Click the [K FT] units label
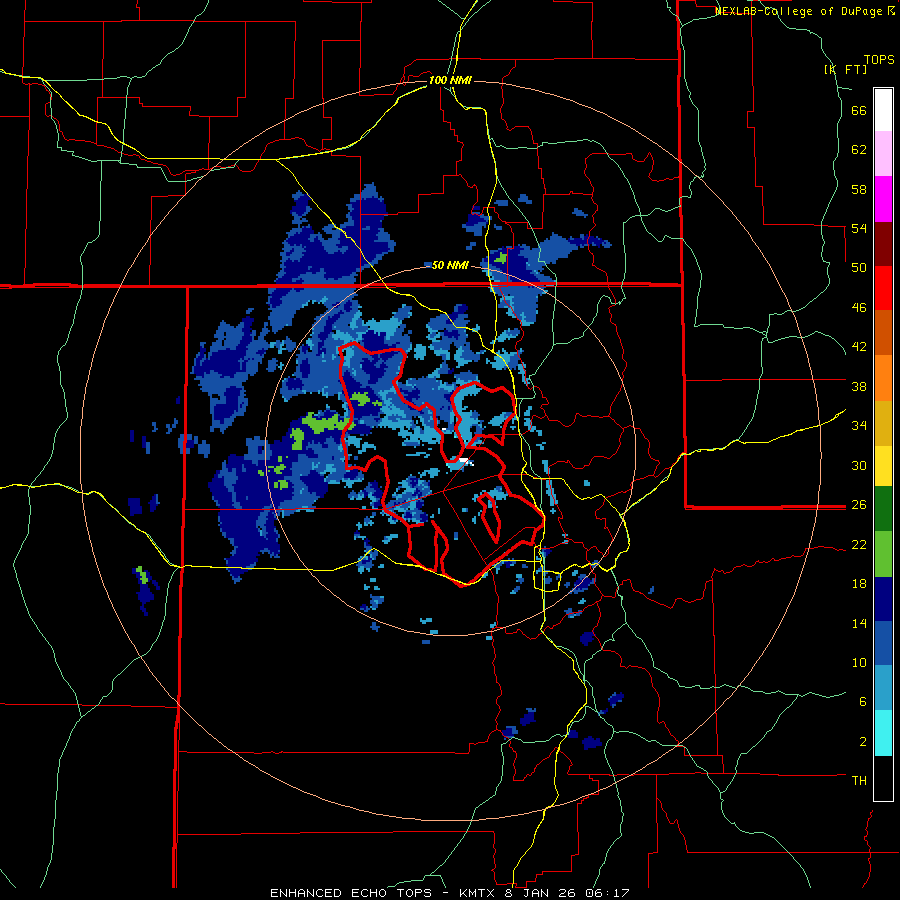The width and height of the screenshot is (900, 900). (x=845, y=69)
